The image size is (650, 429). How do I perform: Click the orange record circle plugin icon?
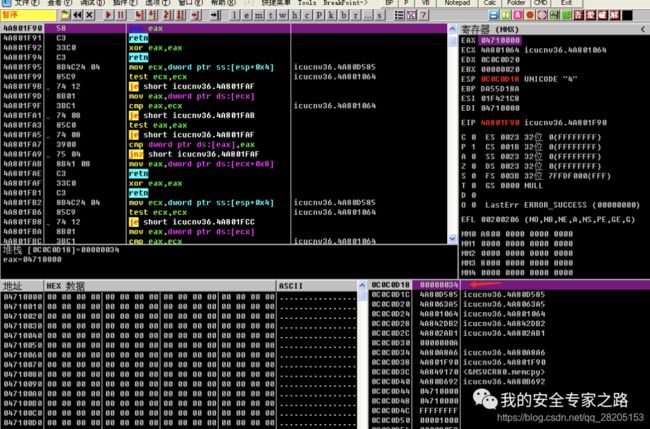529,15
